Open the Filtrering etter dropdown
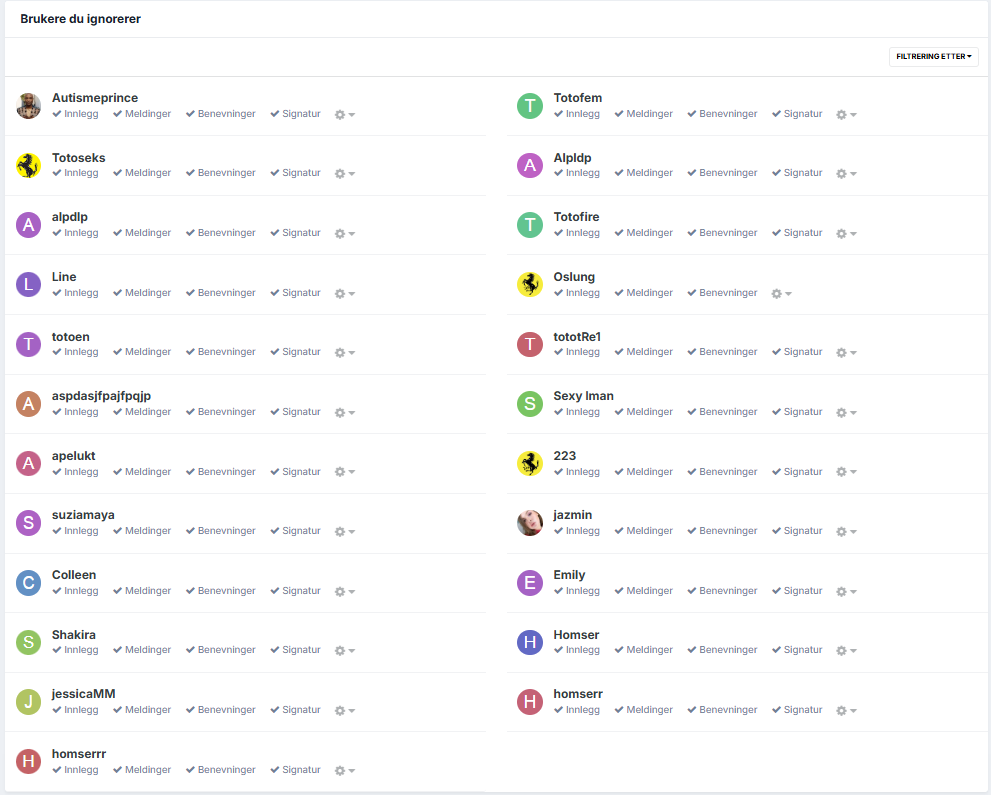Viewport: 991px width, 795px height. 933,57
